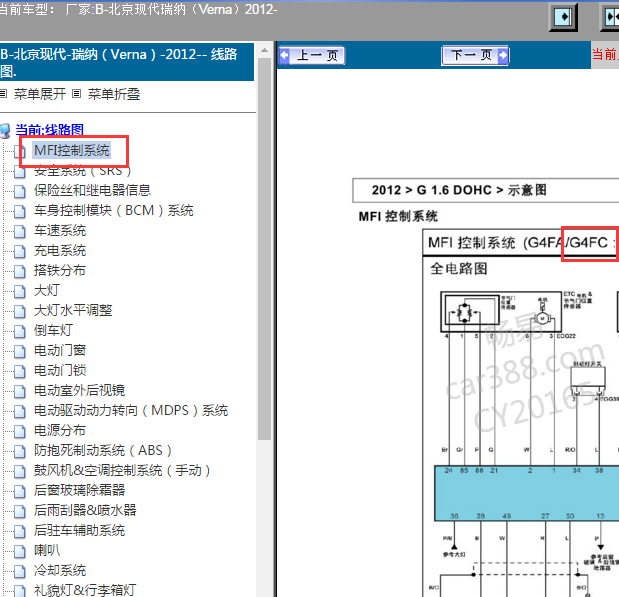Open 礼貌灯&行李箱灯 entry
The width and height of the screenshot is (619, 597).
(85, 590)
